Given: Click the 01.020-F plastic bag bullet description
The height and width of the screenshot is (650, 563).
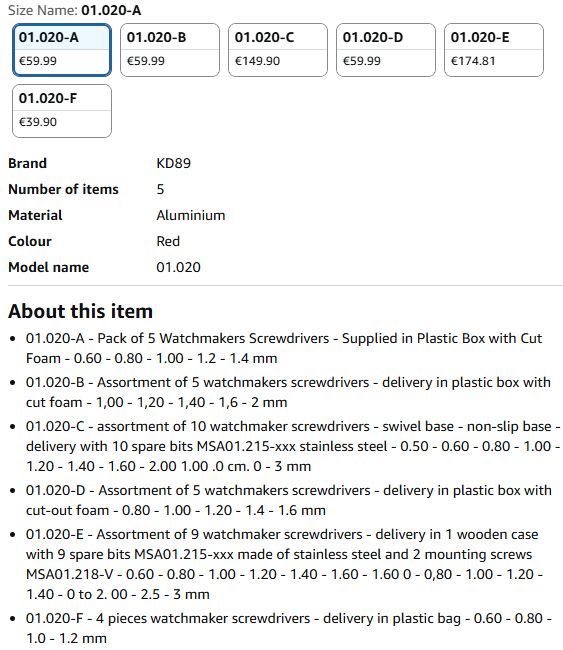Looking at the screenshot, I should [x=289, y=628].
